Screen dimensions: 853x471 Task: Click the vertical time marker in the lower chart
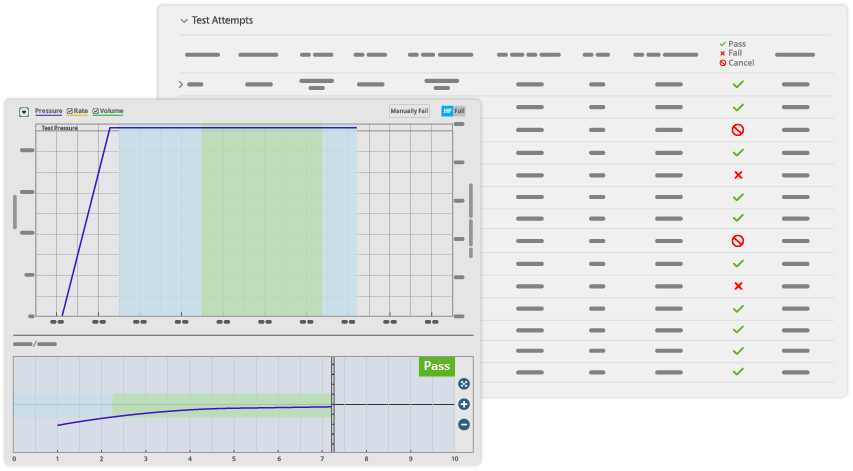point(333,404)
